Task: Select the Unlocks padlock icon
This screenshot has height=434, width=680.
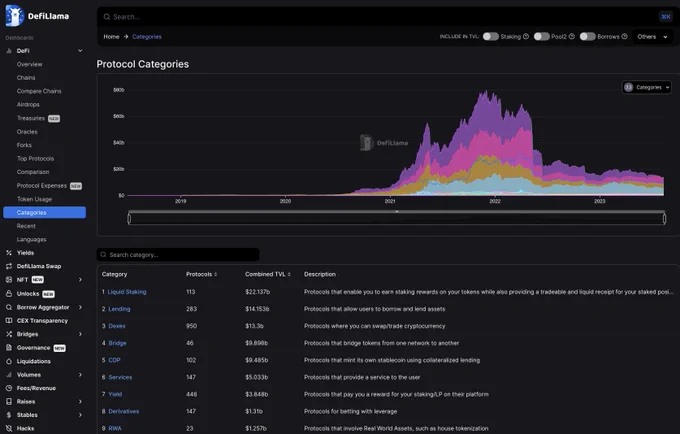Action: point(9,294)
